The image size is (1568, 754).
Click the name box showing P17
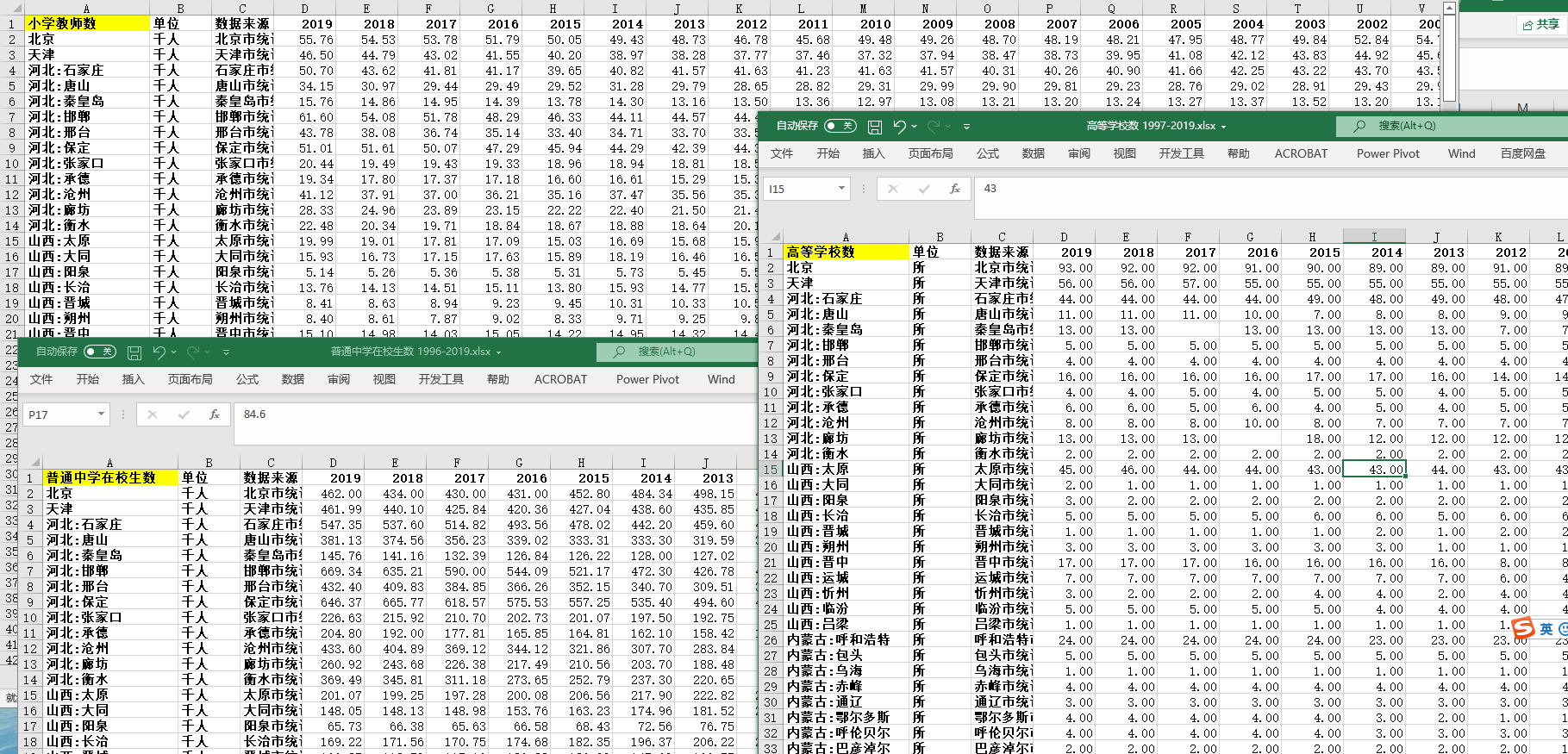58,414
